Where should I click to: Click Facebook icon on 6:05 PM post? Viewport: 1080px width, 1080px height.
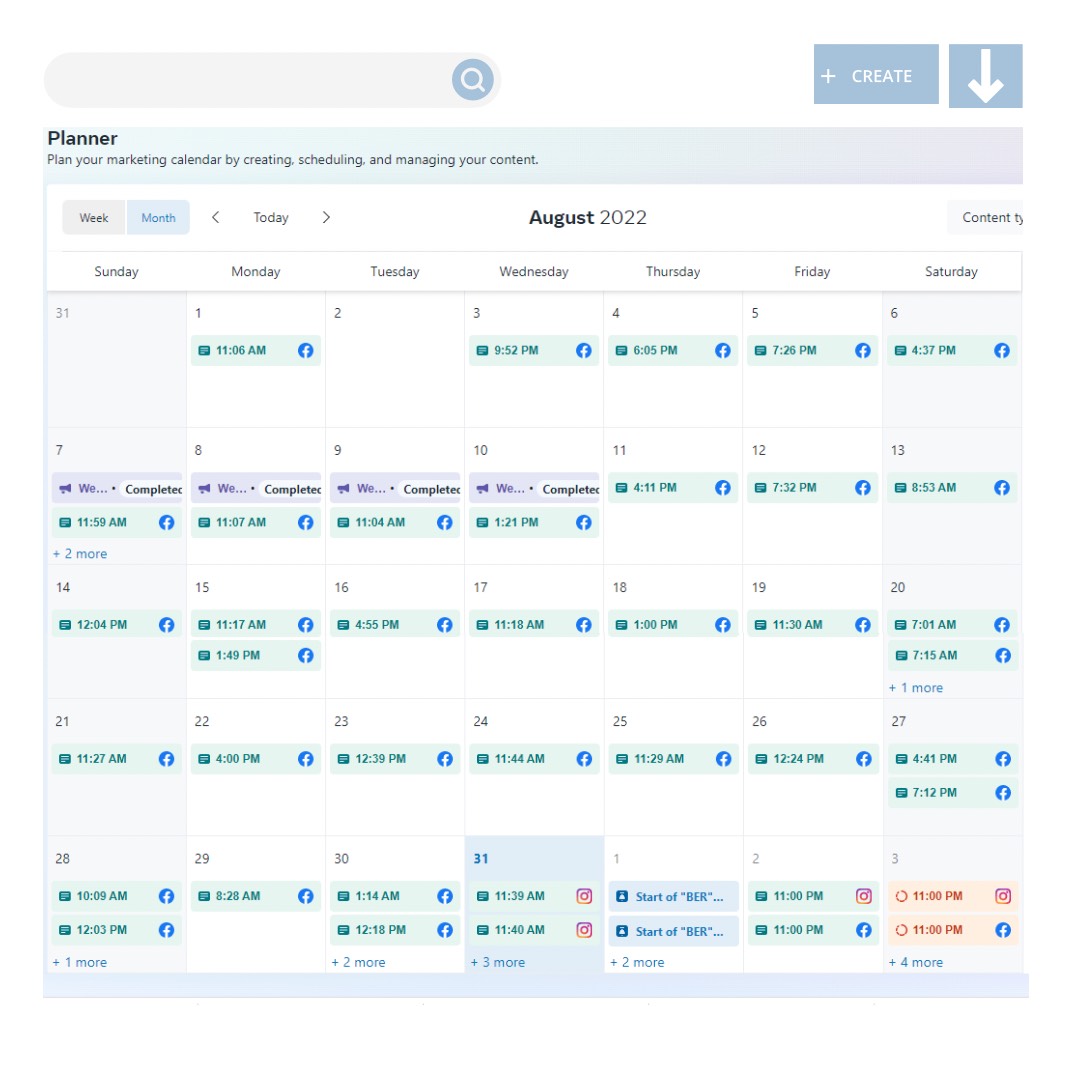[723, 351]
